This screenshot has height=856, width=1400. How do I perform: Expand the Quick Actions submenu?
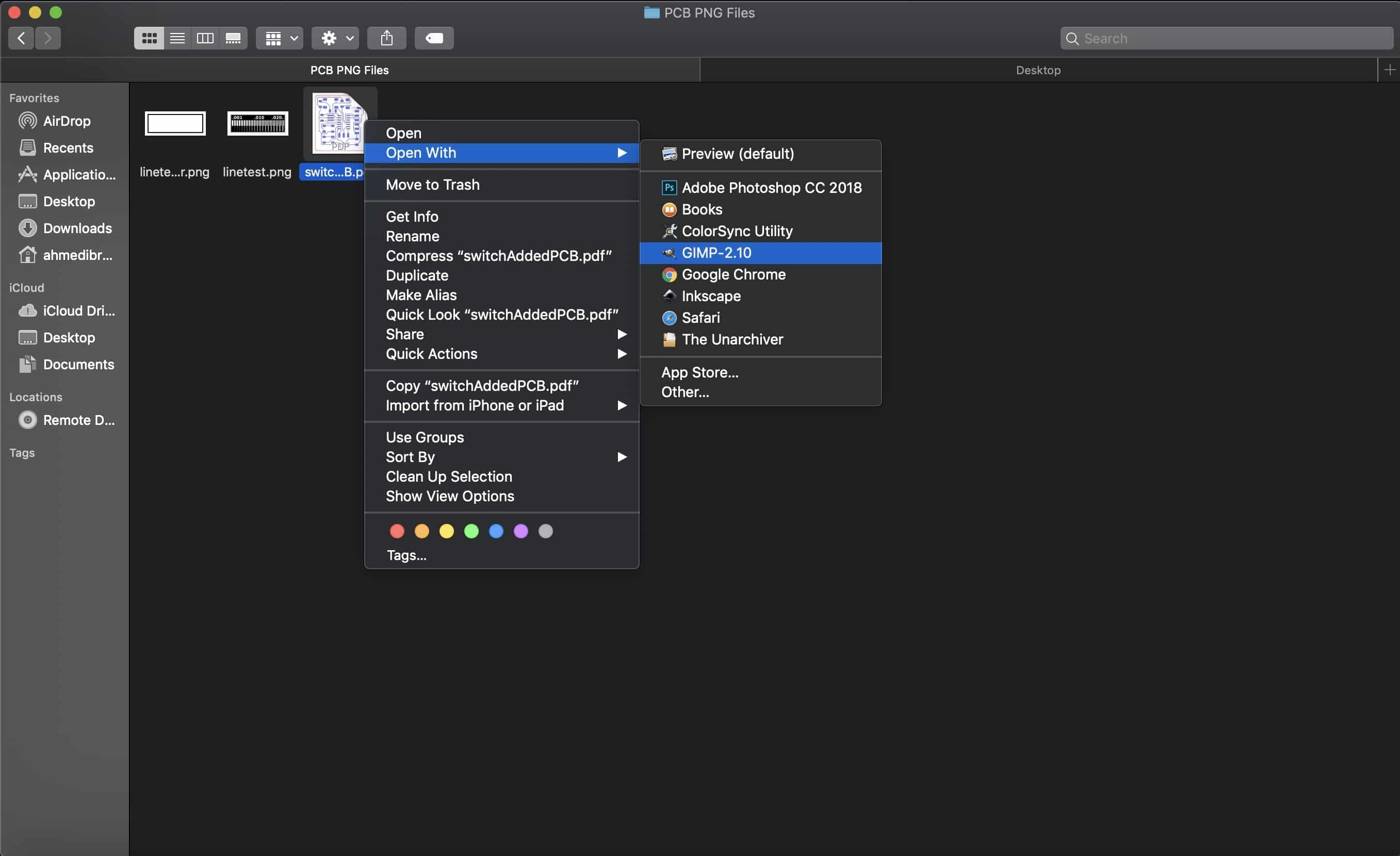[501, 353]
